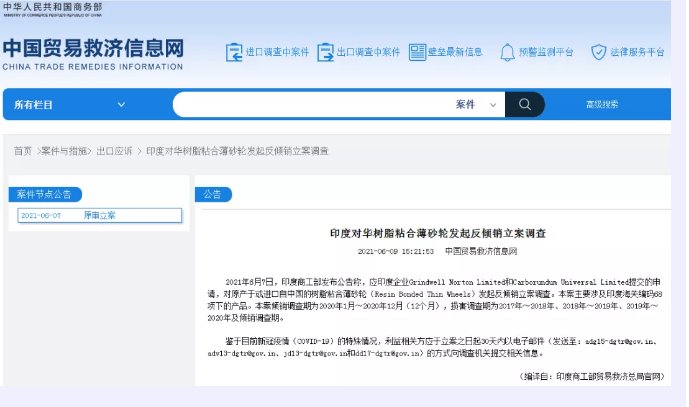Viewport: 689px width, 407px height.
Task: Navigate to 出口应诉 breadcrumb link
Action: click(x=114, y=151)
